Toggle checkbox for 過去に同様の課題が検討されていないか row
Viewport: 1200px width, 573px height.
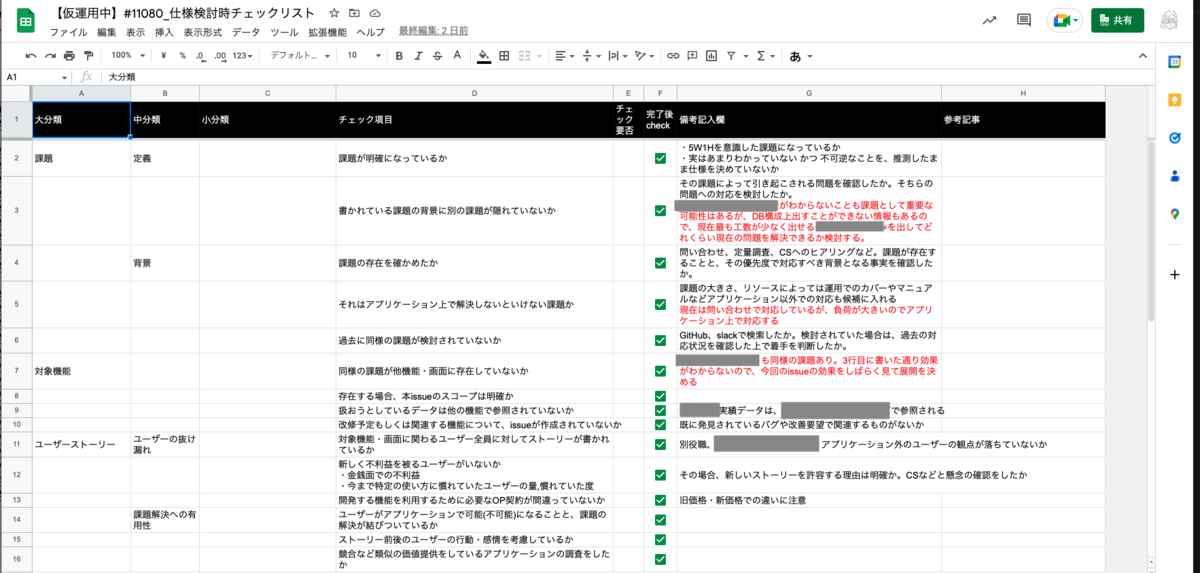pos(660,340)
